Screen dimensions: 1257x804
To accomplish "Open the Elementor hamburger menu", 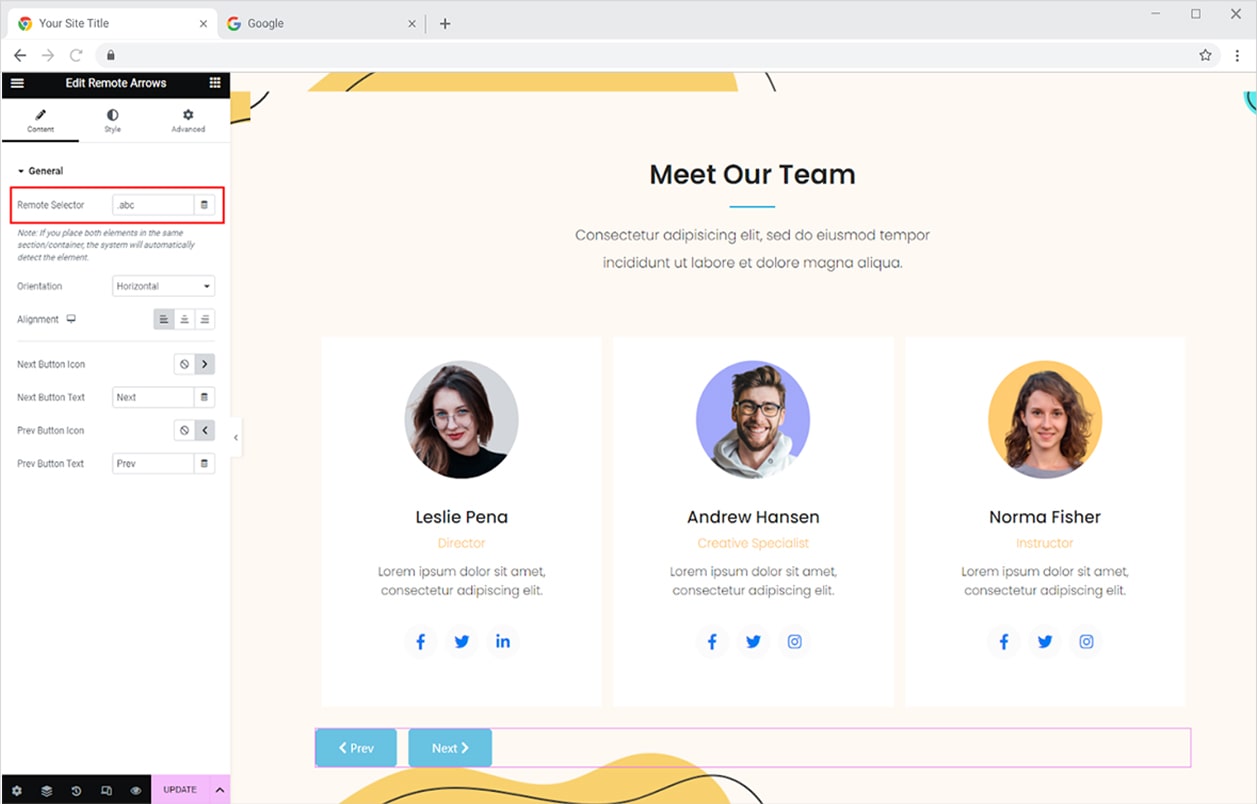I will point(17,83).
